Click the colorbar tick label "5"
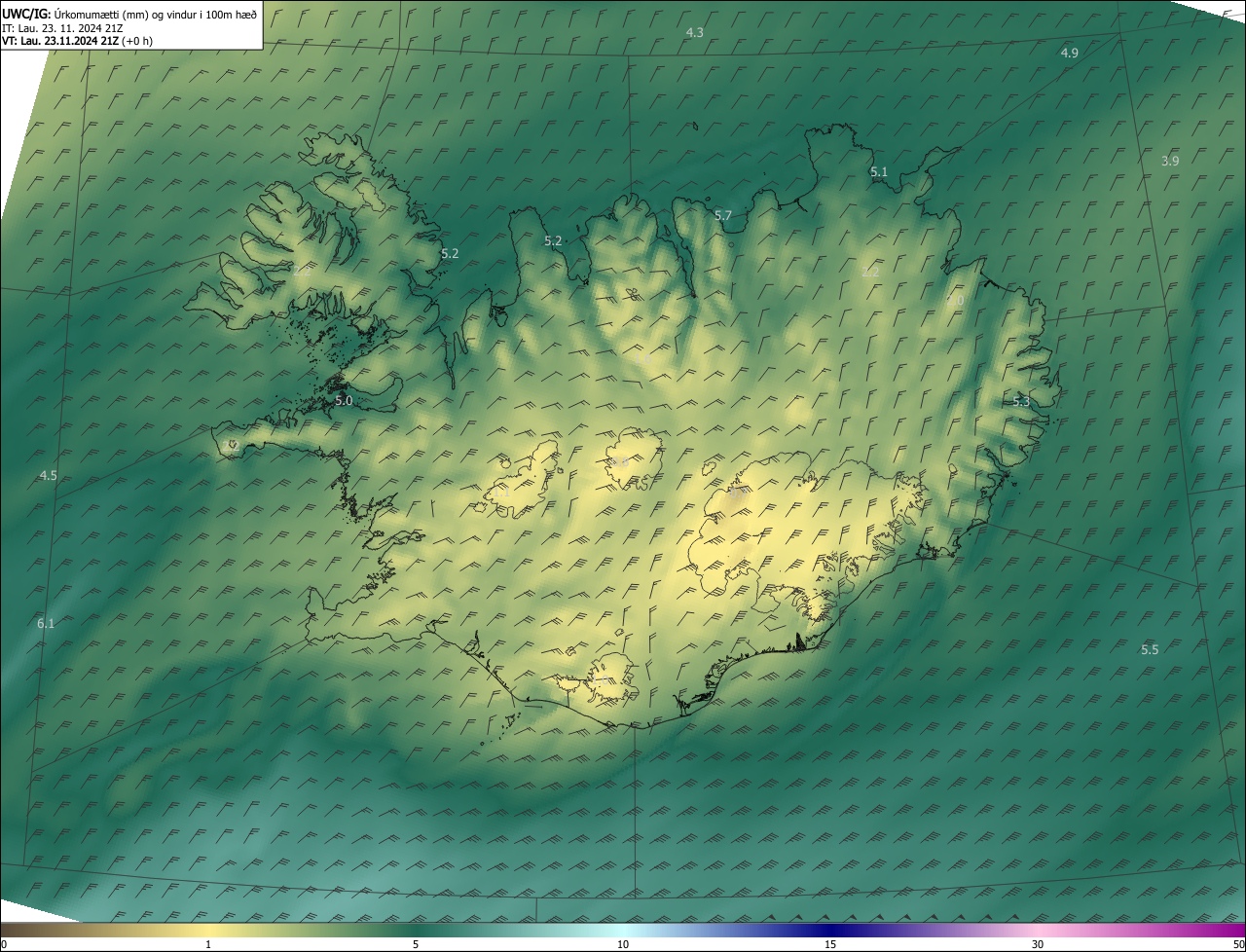The height and width of the screenshot is (952, 1246). pyautogui.click(x=416, y=944)
